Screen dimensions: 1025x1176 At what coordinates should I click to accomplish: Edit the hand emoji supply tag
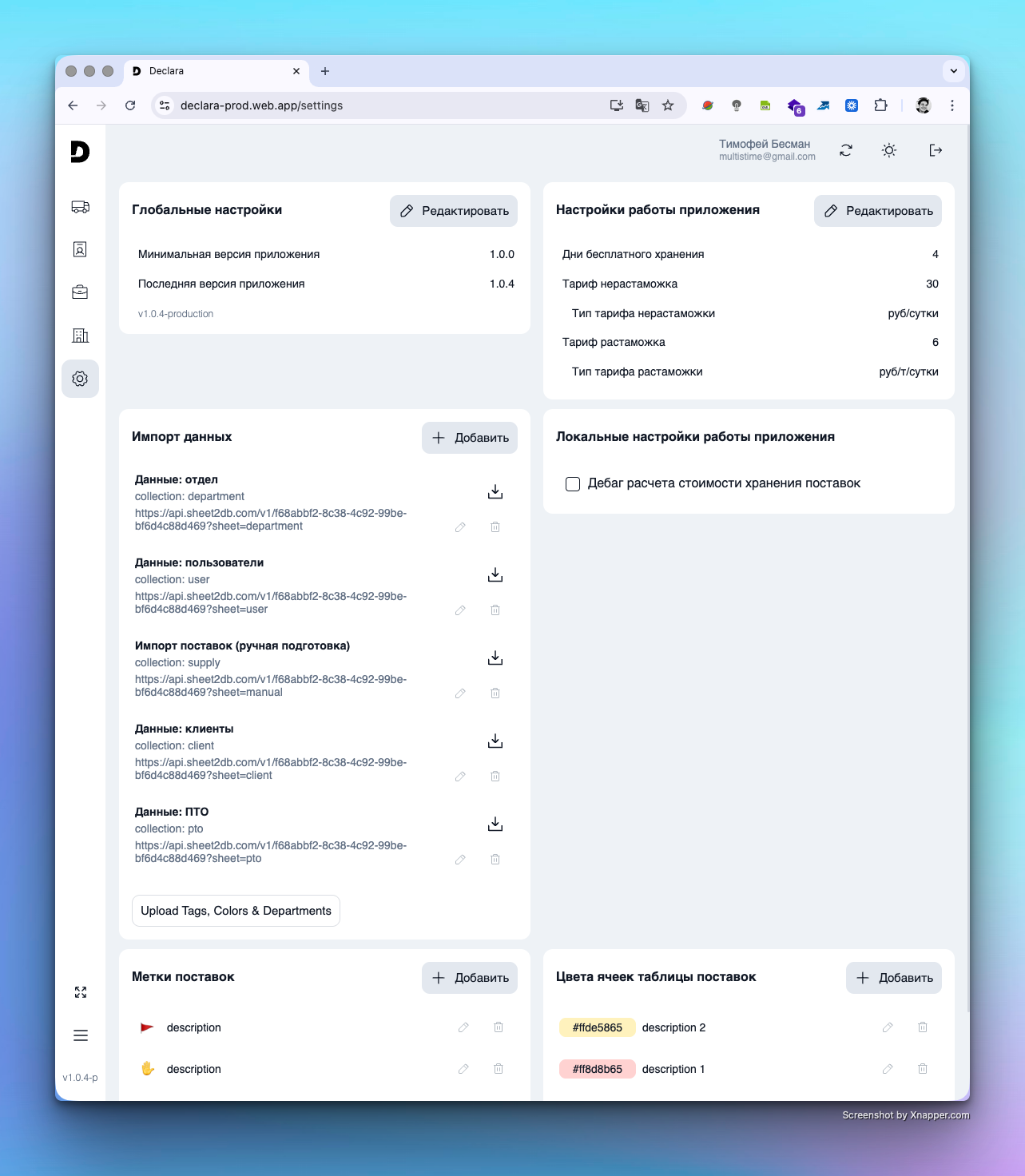click(x=463, y=1069)
